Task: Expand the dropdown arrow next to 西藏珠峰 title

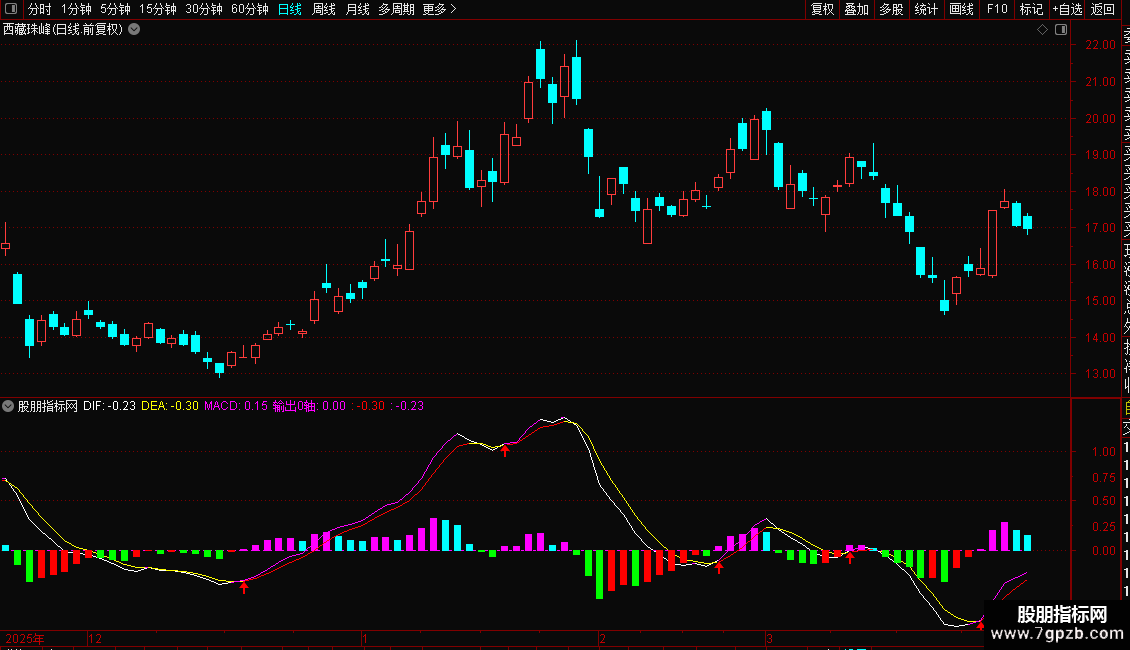Action: [x=134, y=30]
